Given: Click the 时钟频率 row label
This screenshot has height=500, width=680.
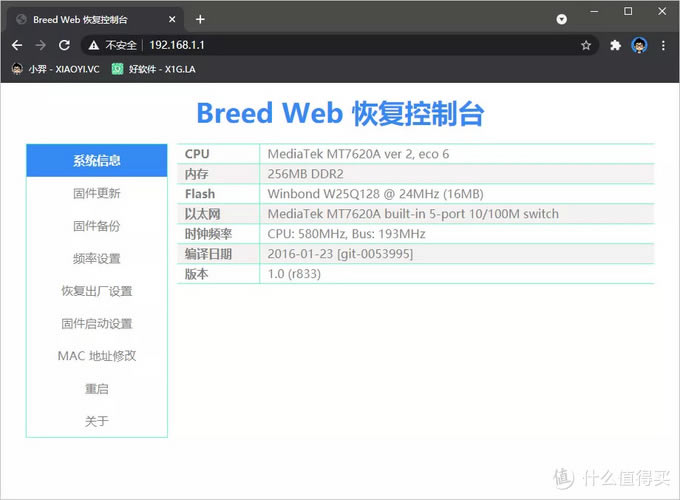Looking at the screenshot, I should (208, 234).
